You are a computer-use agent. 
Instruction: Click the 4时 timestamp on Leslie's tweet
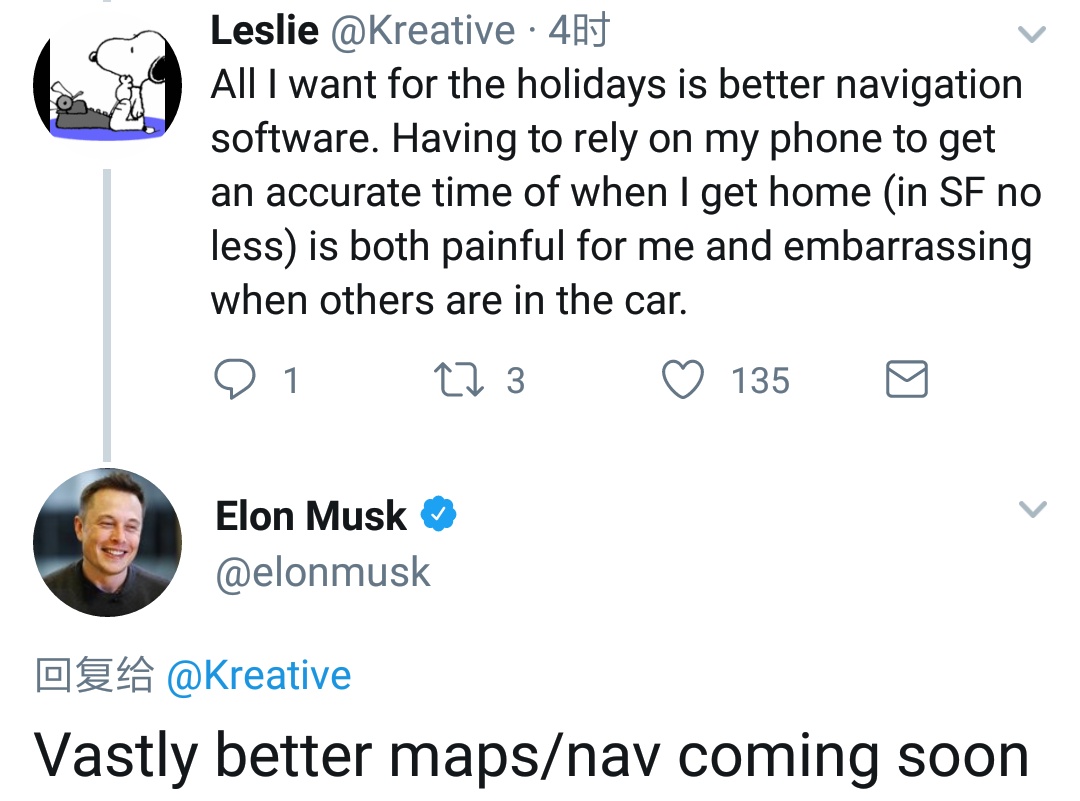coord(579,30)
